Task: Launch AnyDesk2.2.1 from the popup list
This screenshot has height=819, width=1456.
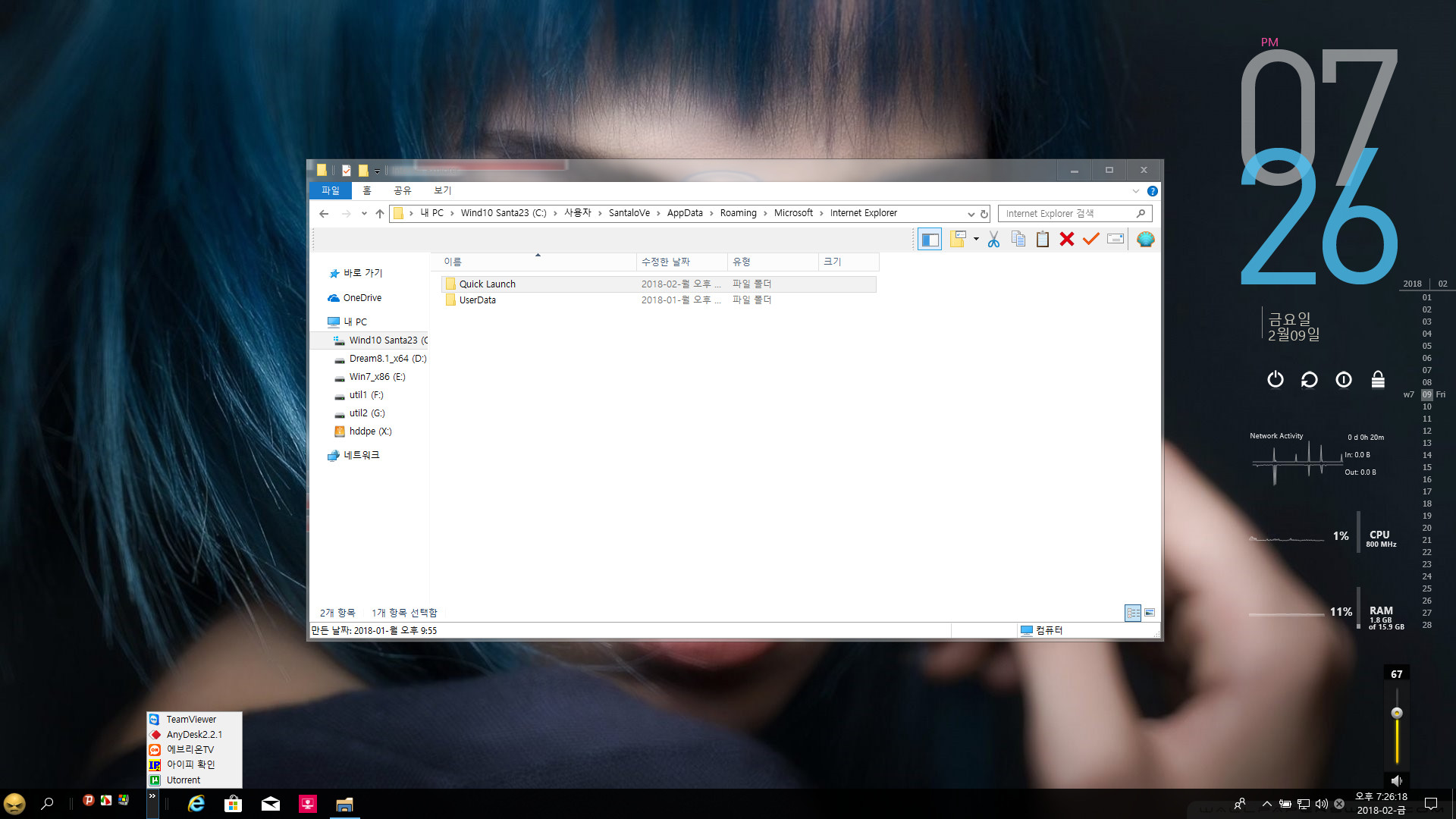Action: point(194,735)
